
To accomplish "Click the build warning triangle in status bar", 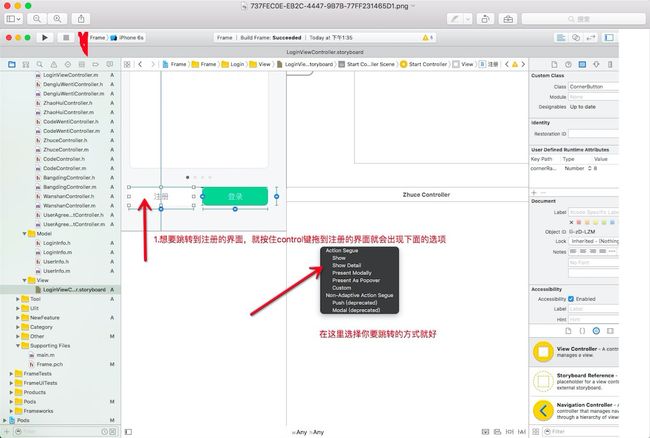I will coord(425,37).
